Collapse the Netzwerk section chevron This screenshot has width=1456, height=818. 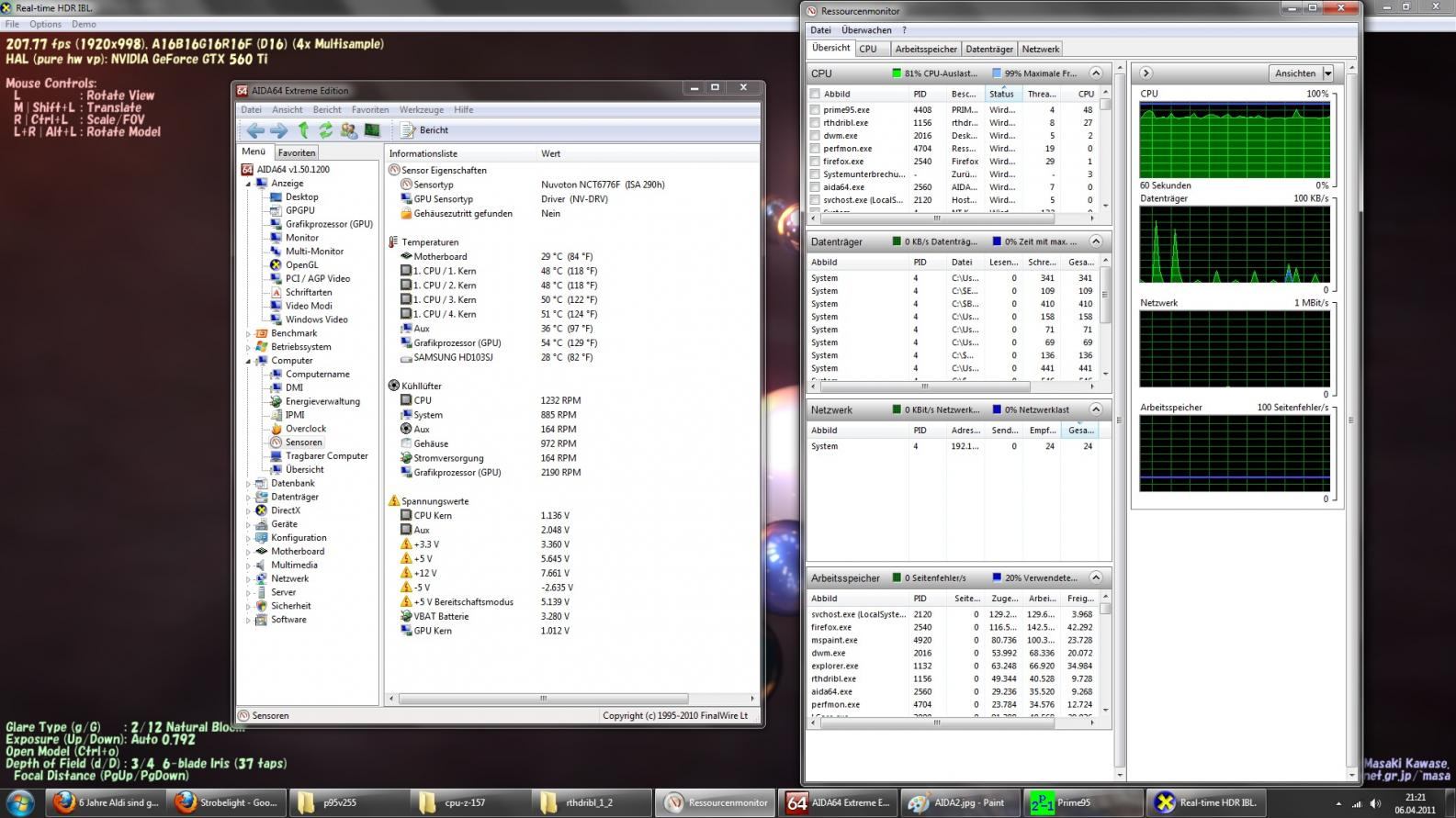click(1096, 409)
